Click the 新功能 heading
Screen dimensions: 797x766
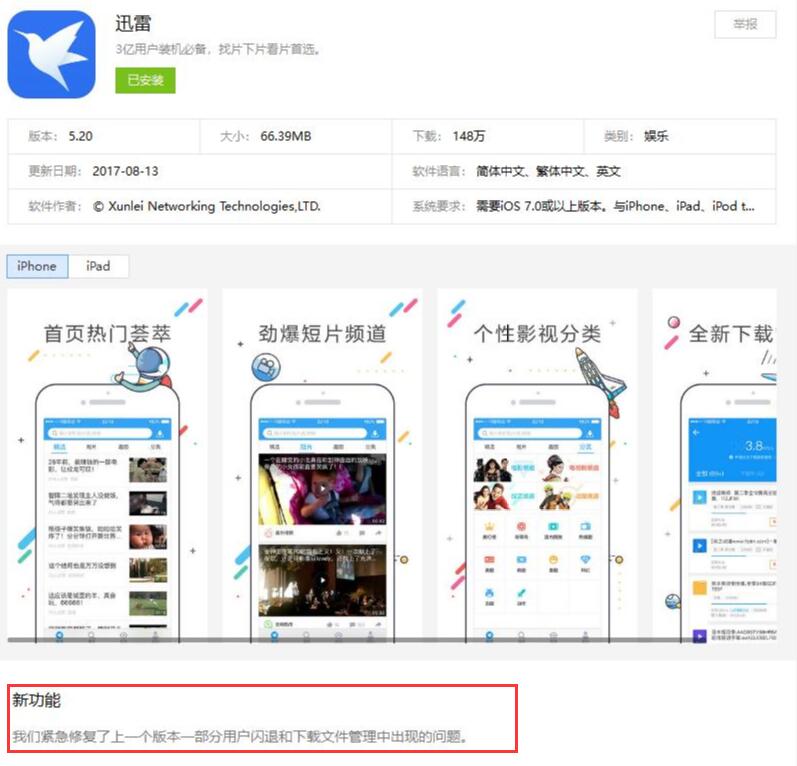click(x=37, y=700)
